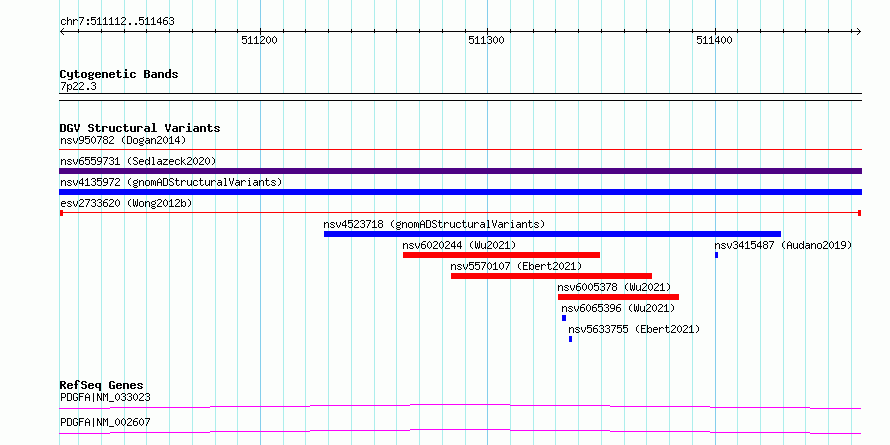Click the right arrow of the ruler
Viewport: 890px width, 445px height.
click(858, 31)
